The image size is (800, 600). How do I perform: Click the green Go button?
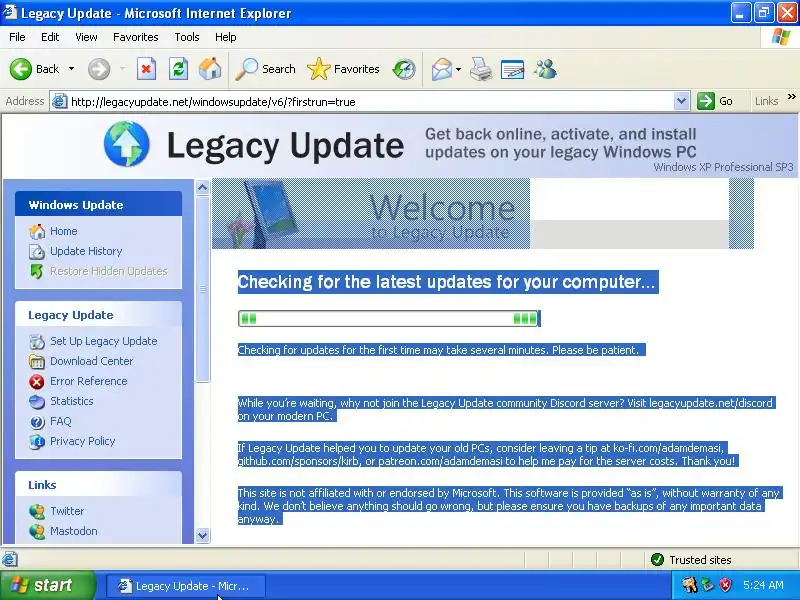point(715,101)
